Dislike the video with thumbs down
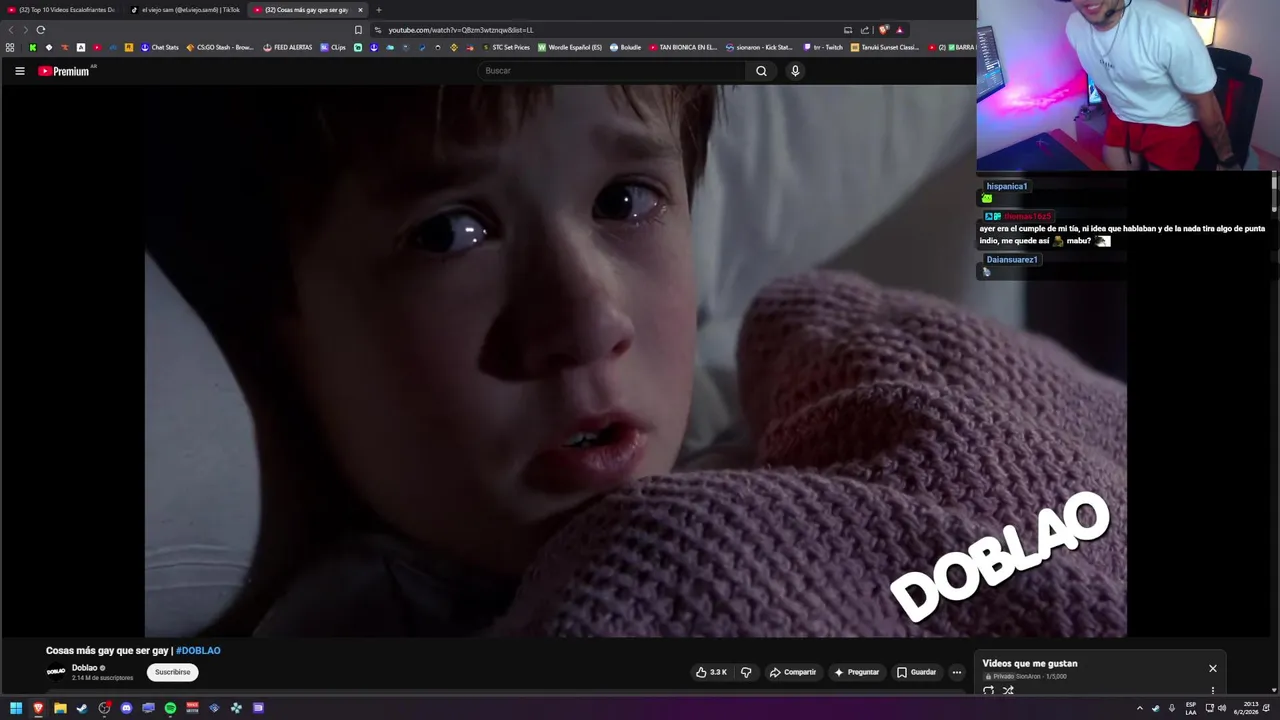Screen dimensions: 1280x720 (x=746, y=672)
